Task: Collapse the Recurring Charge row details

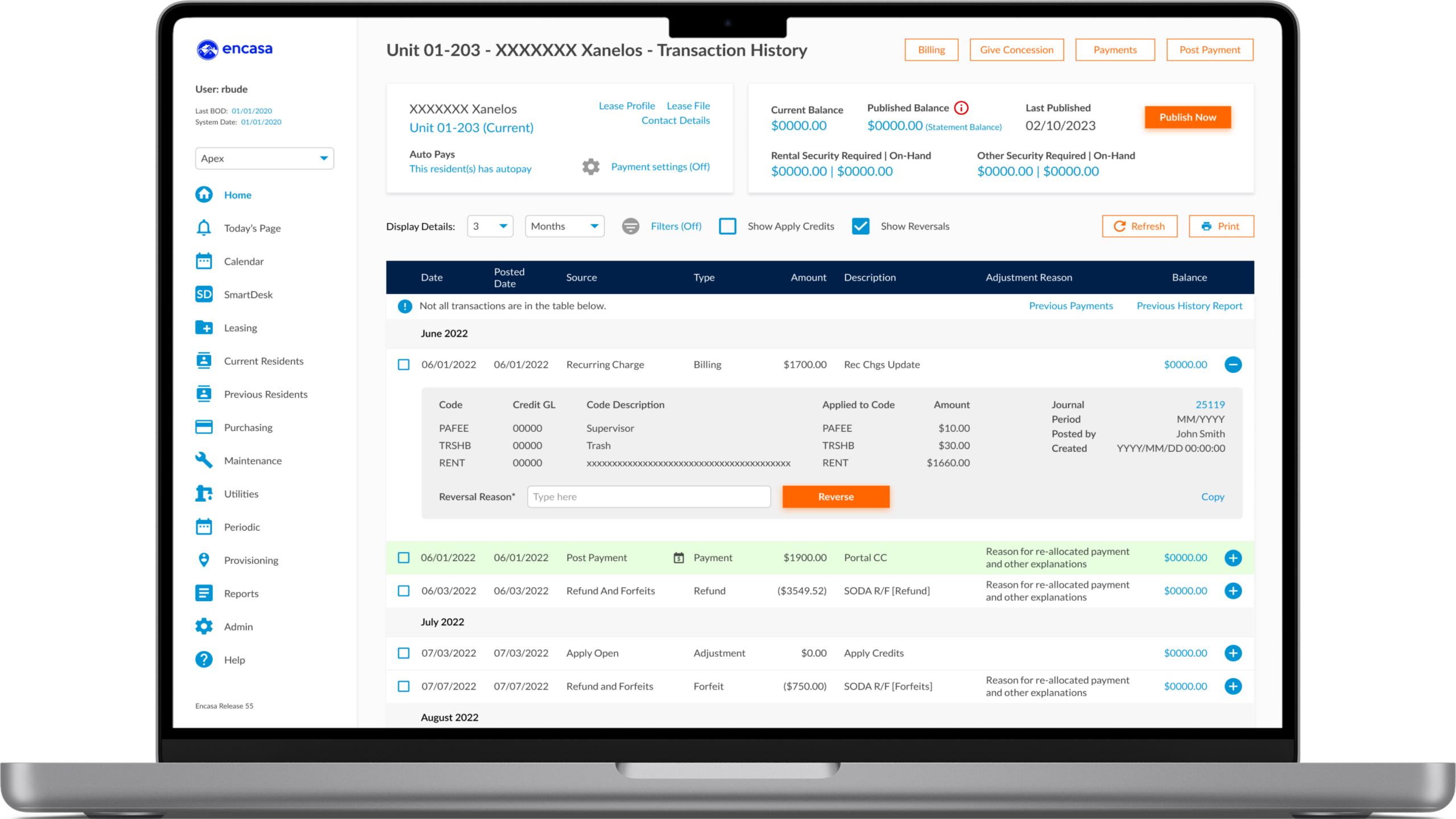Action: click(1232, 365)
